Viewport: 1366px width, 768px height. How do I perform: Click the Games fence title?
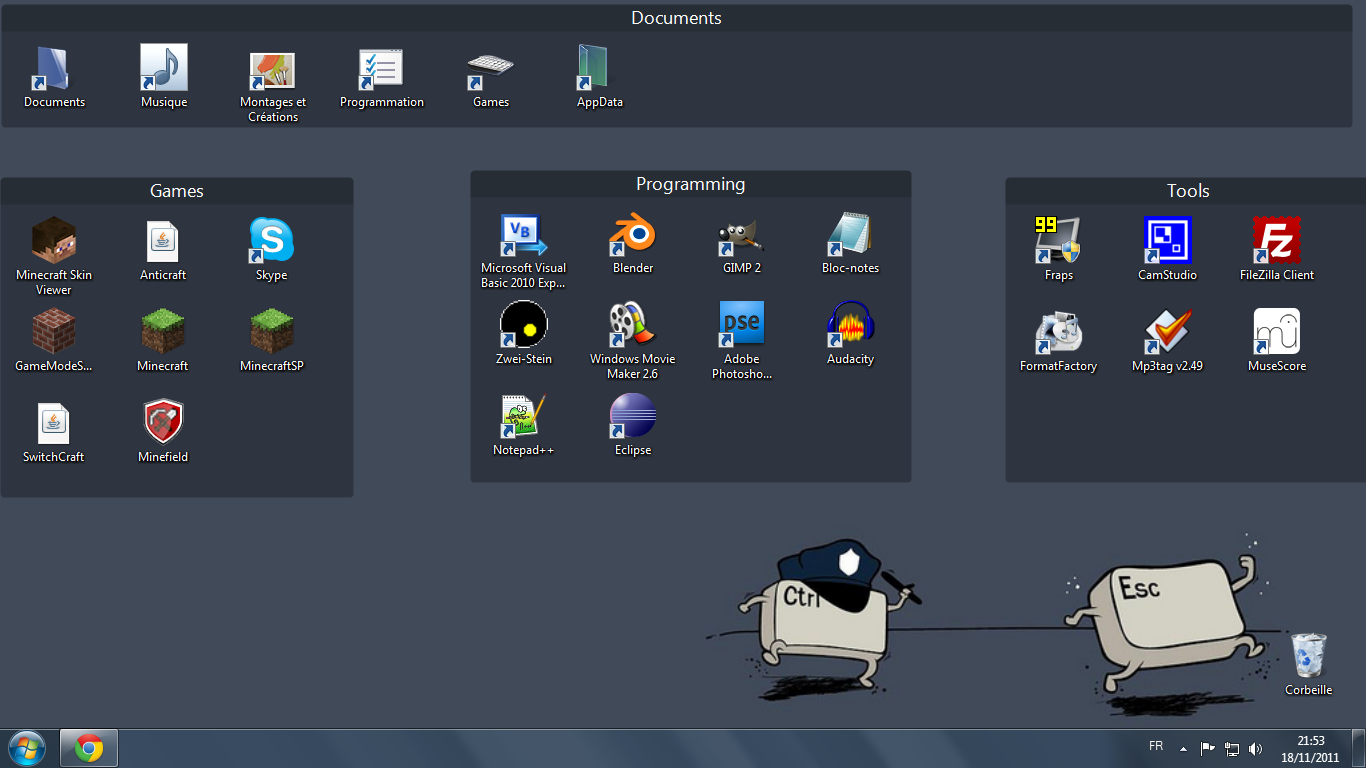point(177,191)
